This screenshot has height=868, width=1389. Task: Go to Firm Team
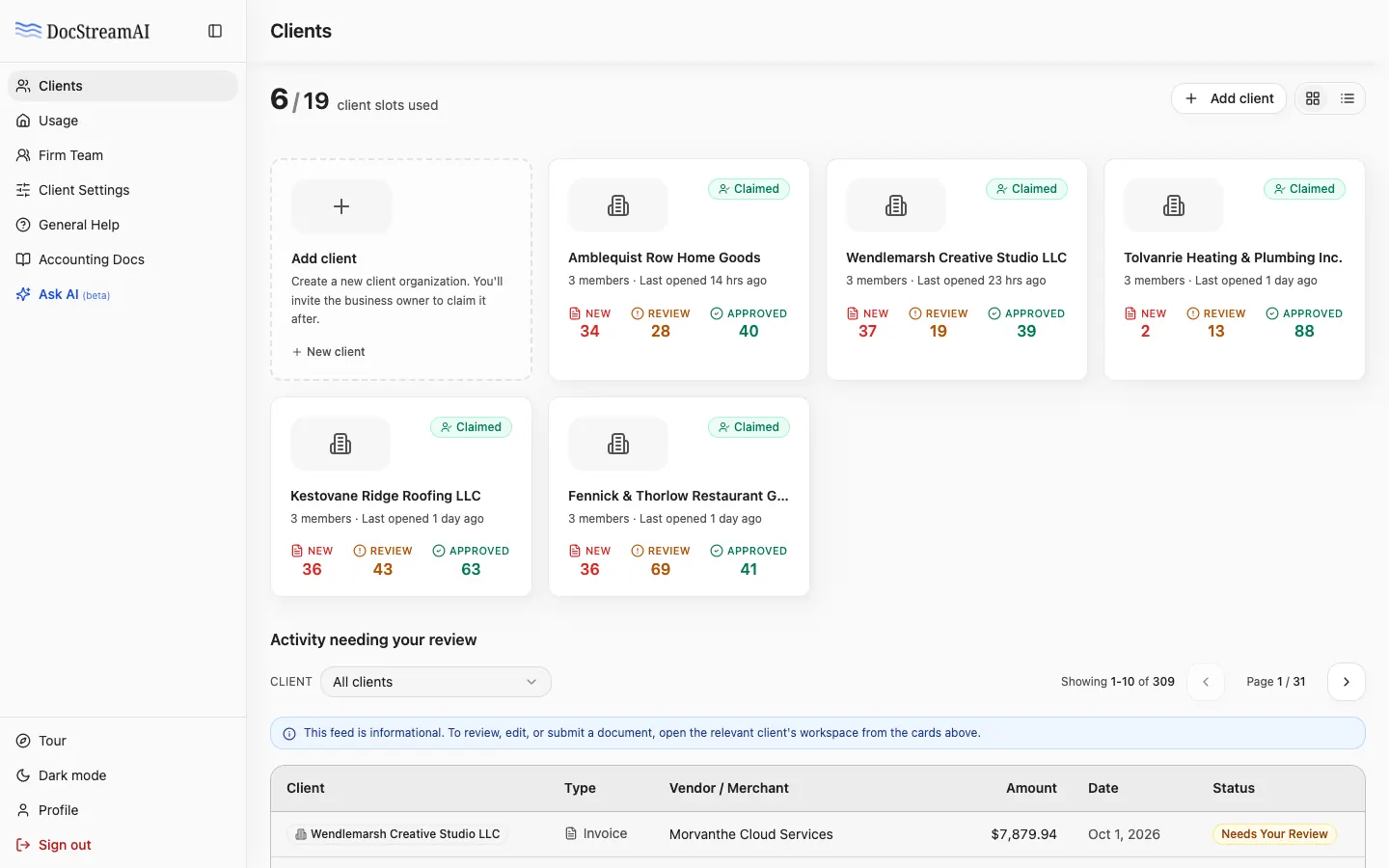coord(123,155)
